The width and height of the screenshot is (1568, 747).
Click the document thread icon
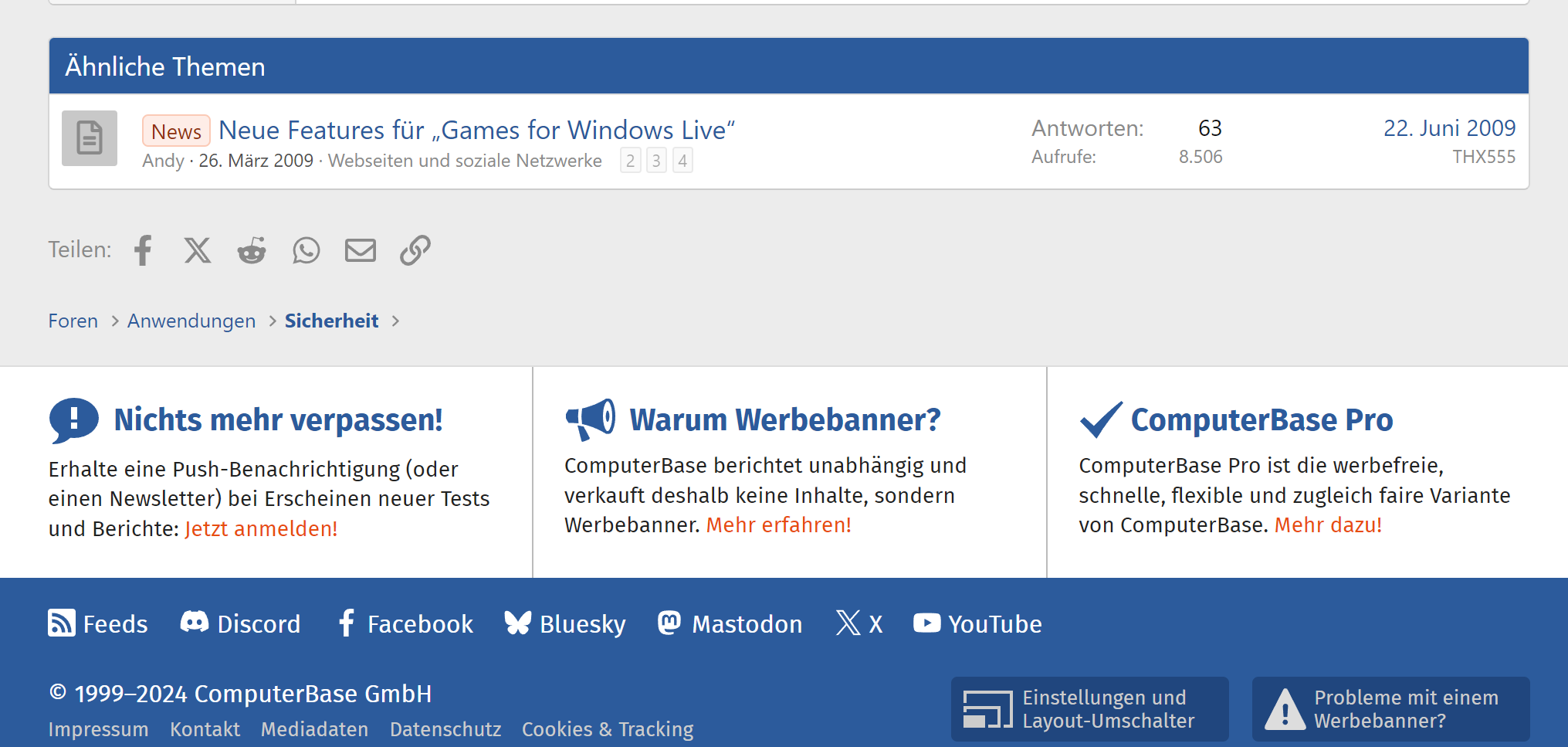(90, 138)
